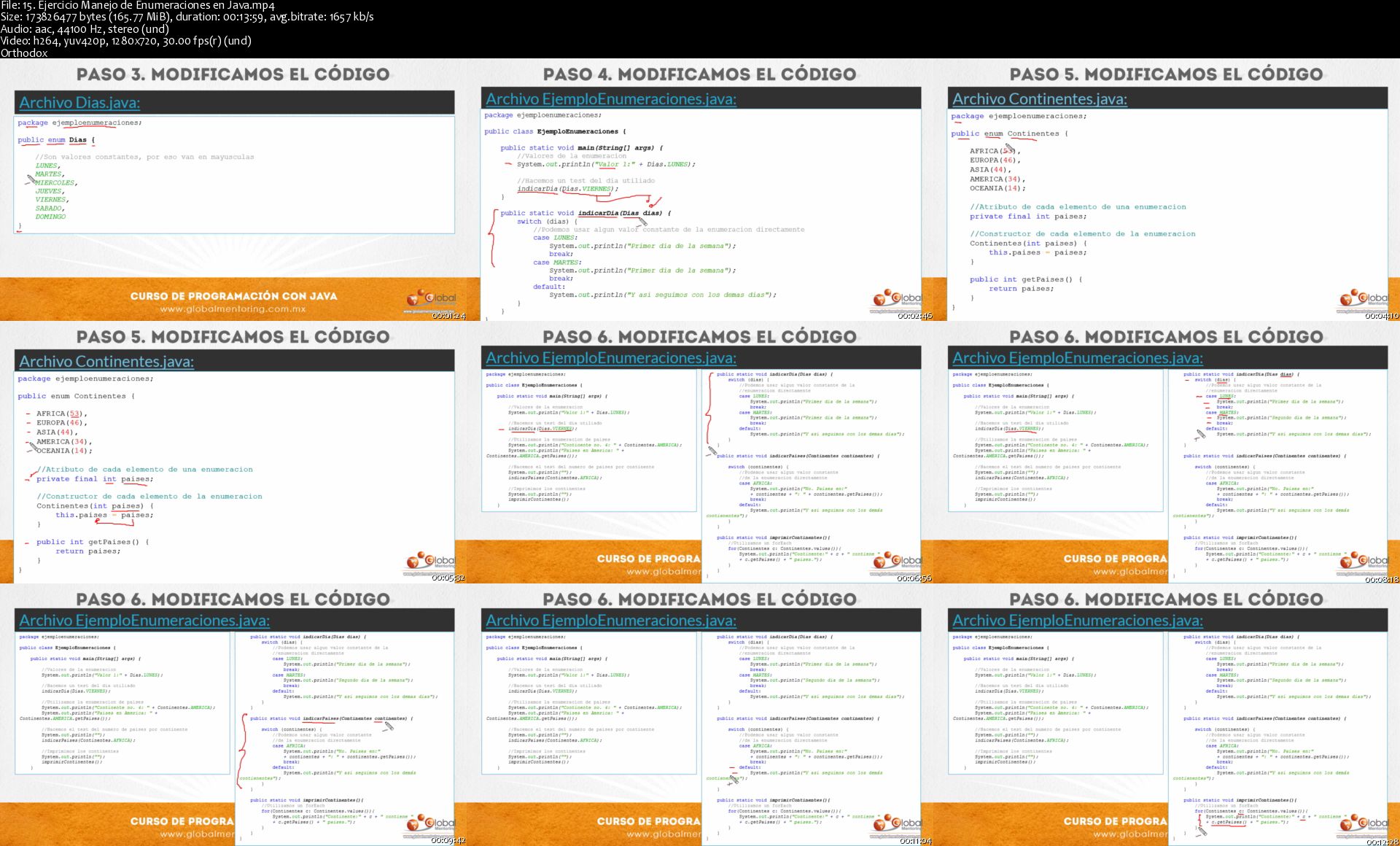Click 'private final int paises;' in the 00:05:32 frame
The width and height of the screenshot is (1400, 846).
[x=95, y=479]
